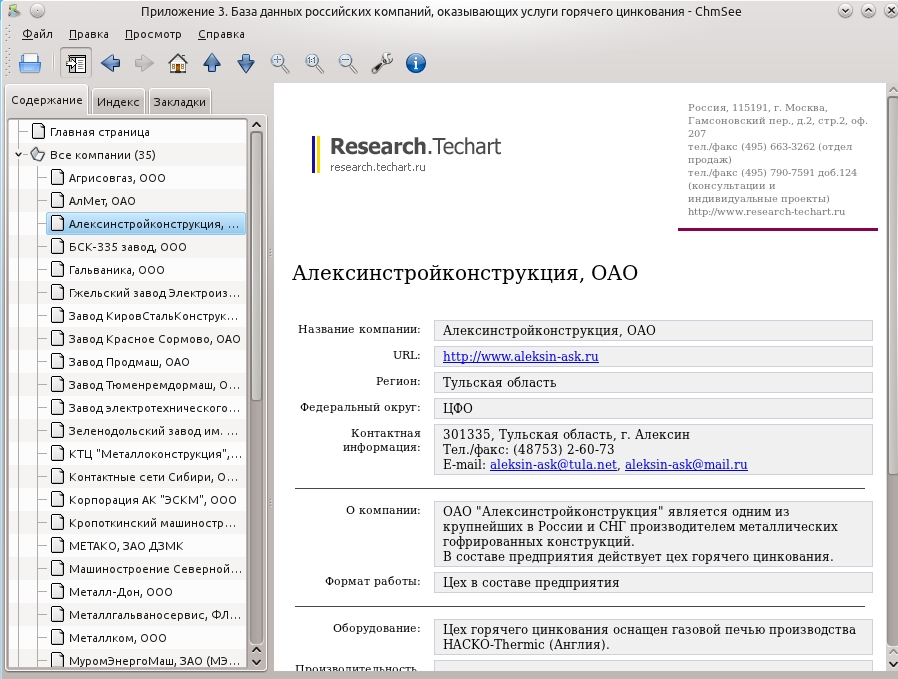Click the app icon in title bar

[14, 10]
